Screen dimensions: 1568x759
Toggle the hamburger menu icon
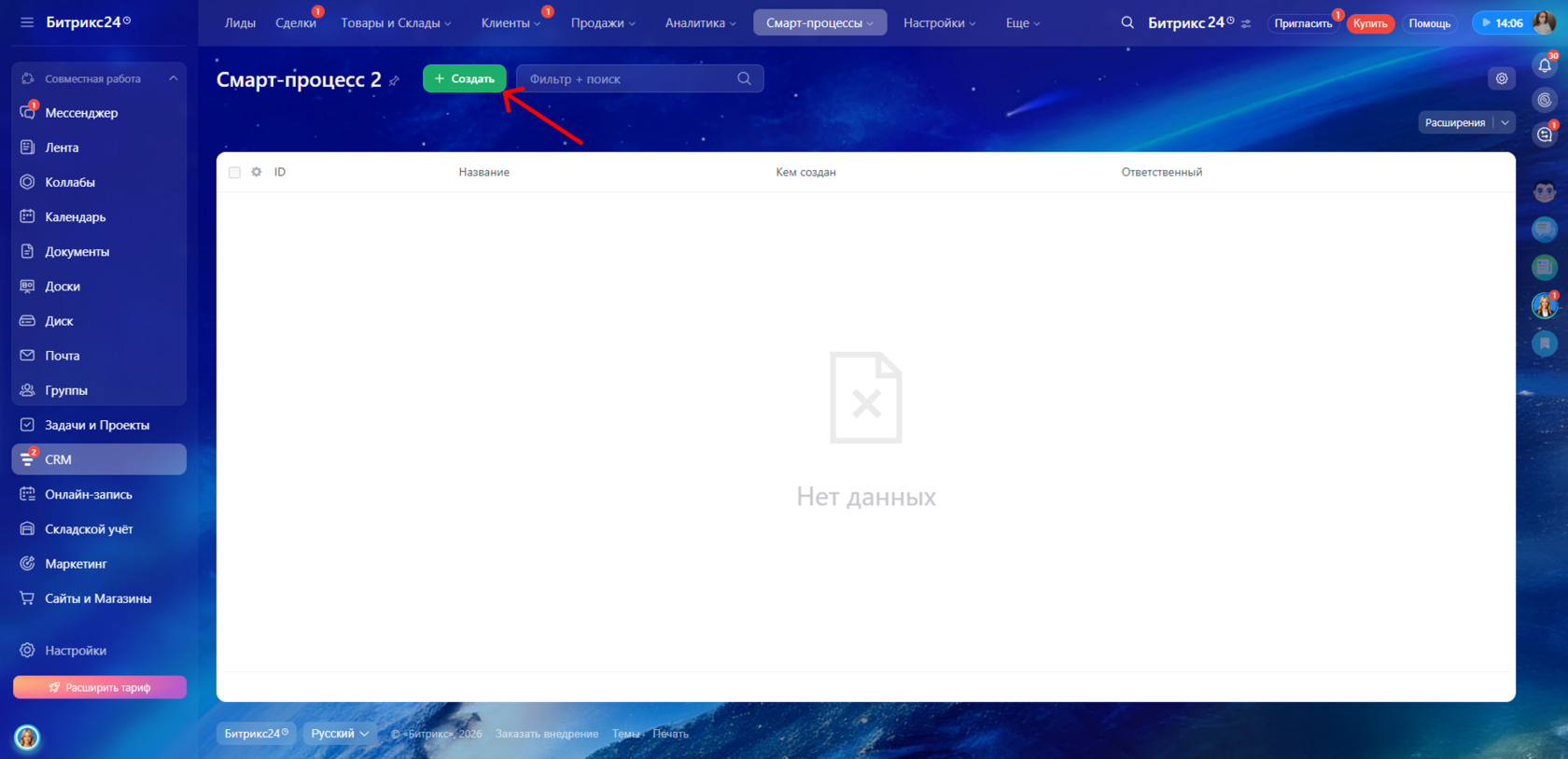[x=27, y=22]
